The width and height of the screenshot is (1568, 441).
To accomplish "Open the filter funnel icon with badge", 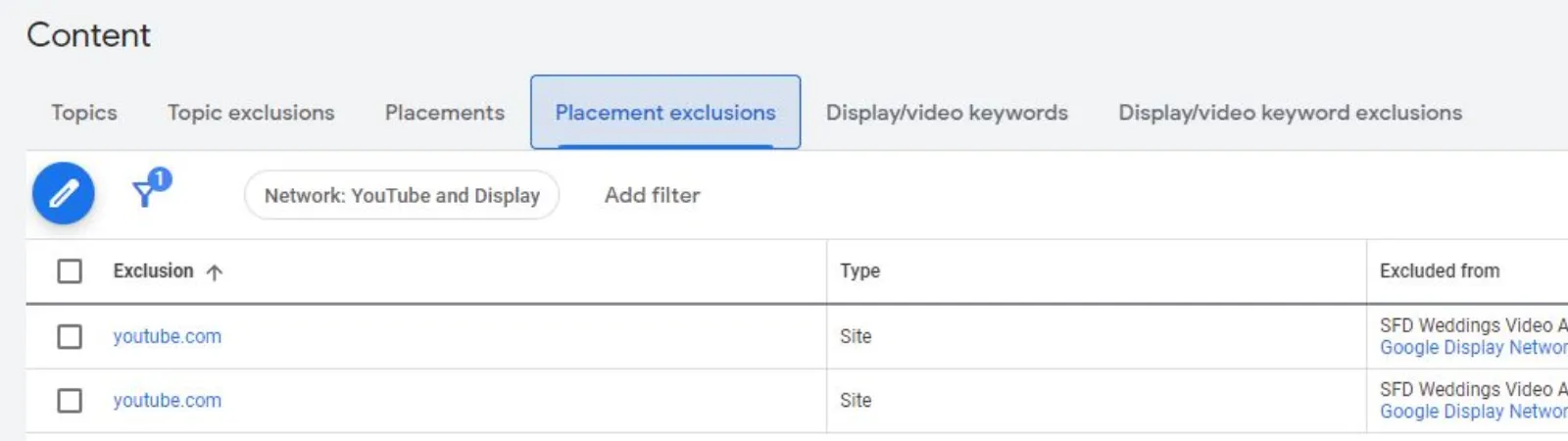I will pyautogui.click(x=151, y=188).
